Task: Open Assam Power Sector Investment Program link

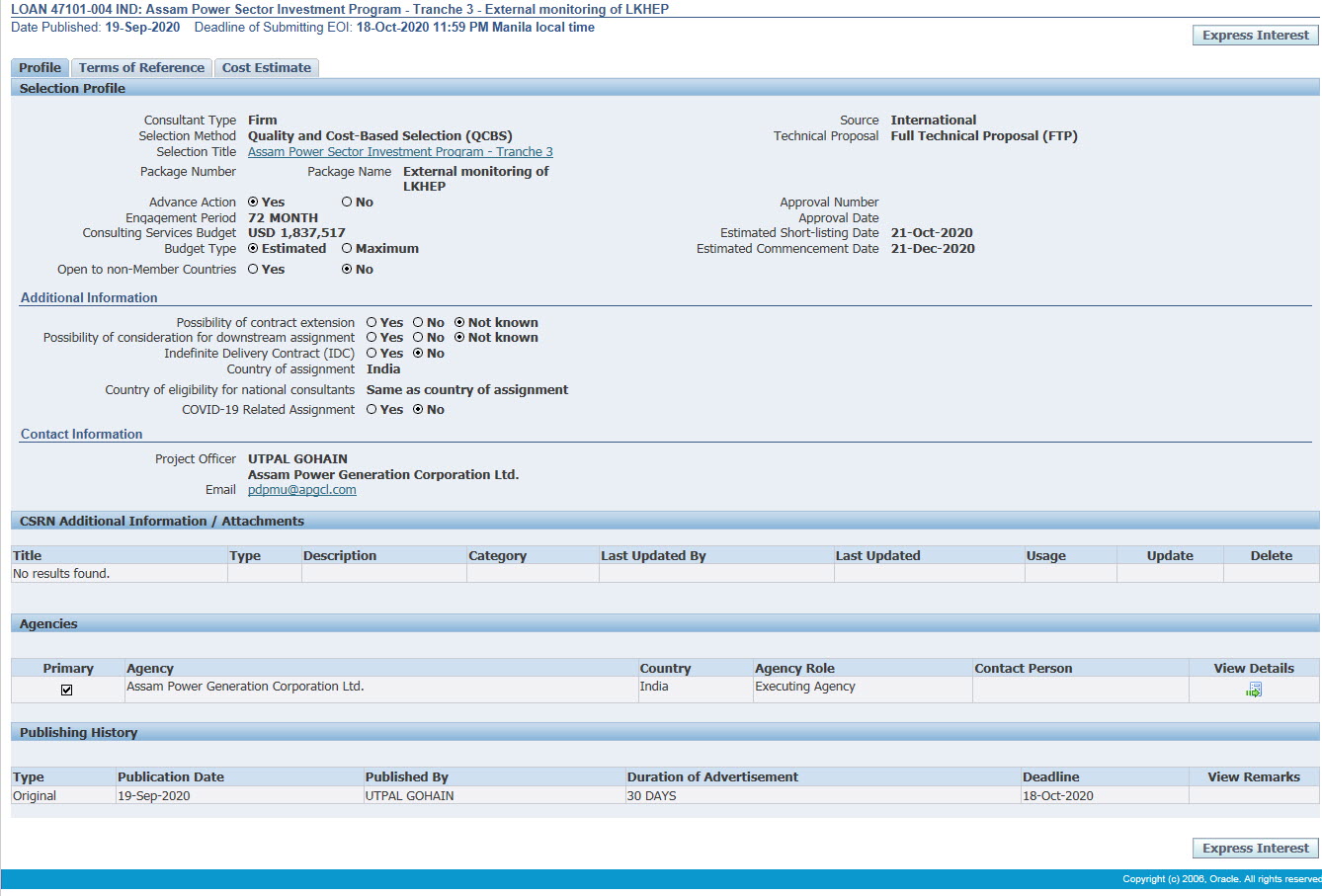Action: (400, 151)
